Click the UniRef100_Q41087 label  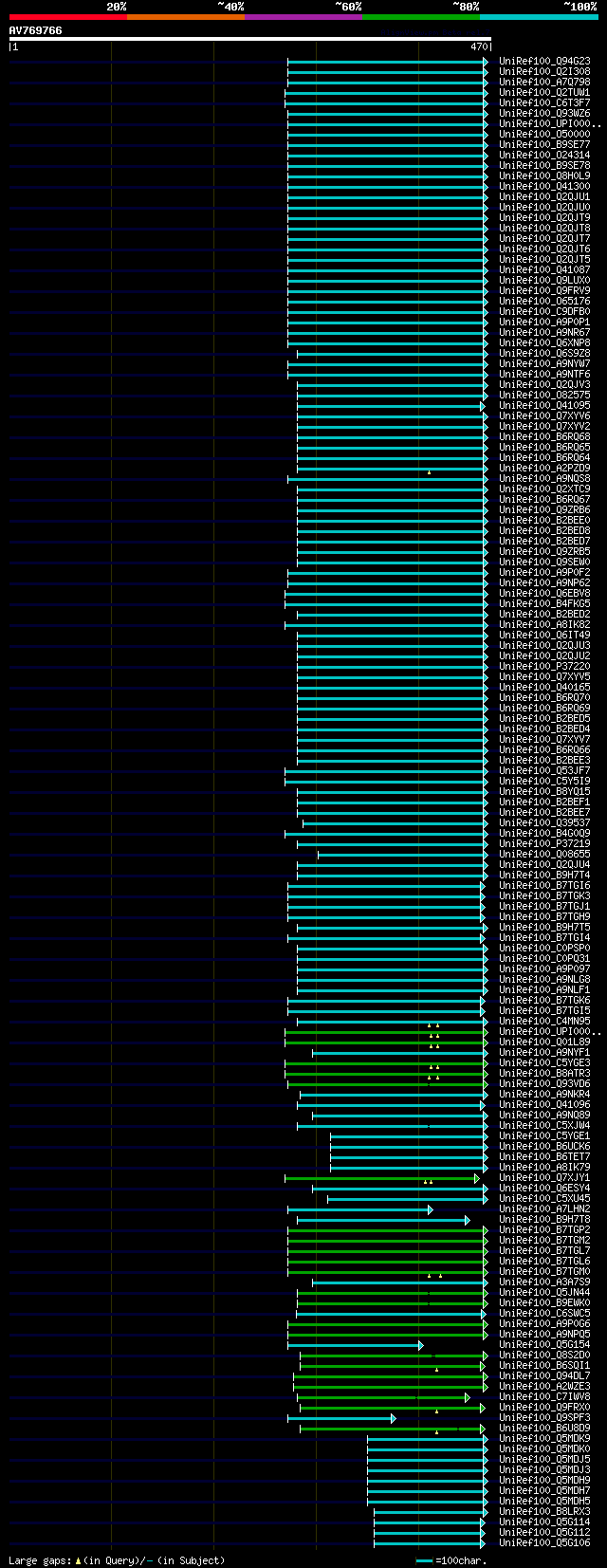544,270
